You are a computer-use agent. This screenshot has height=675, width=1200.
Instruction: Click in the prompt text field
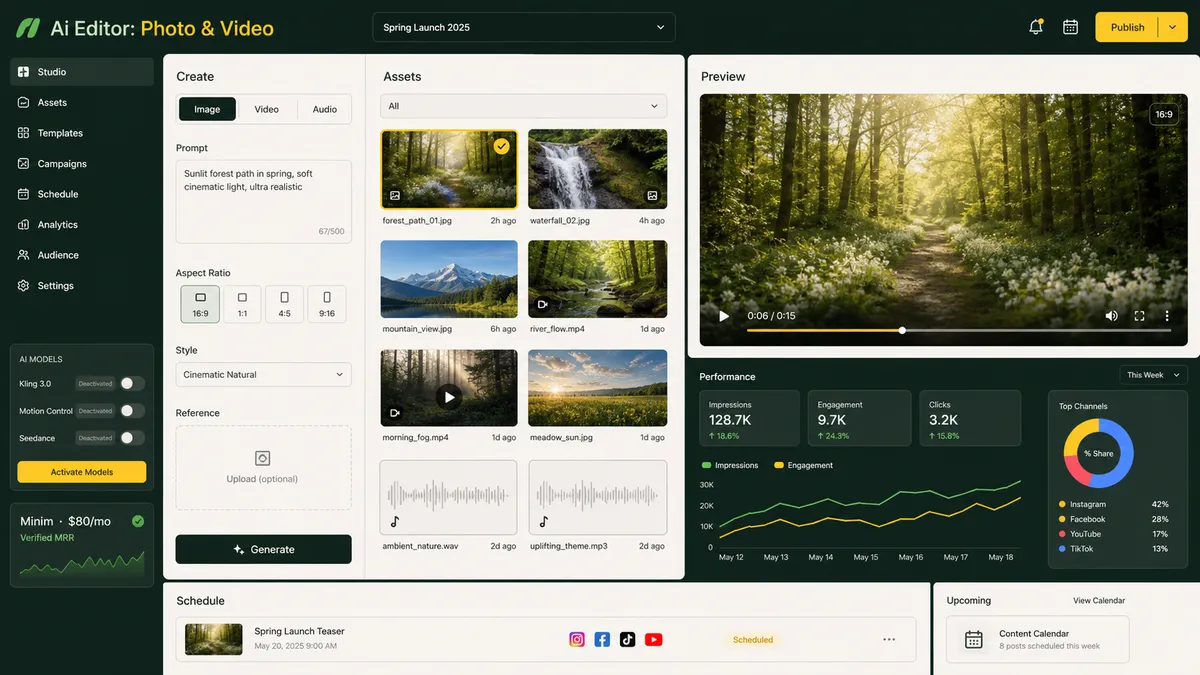263,202
